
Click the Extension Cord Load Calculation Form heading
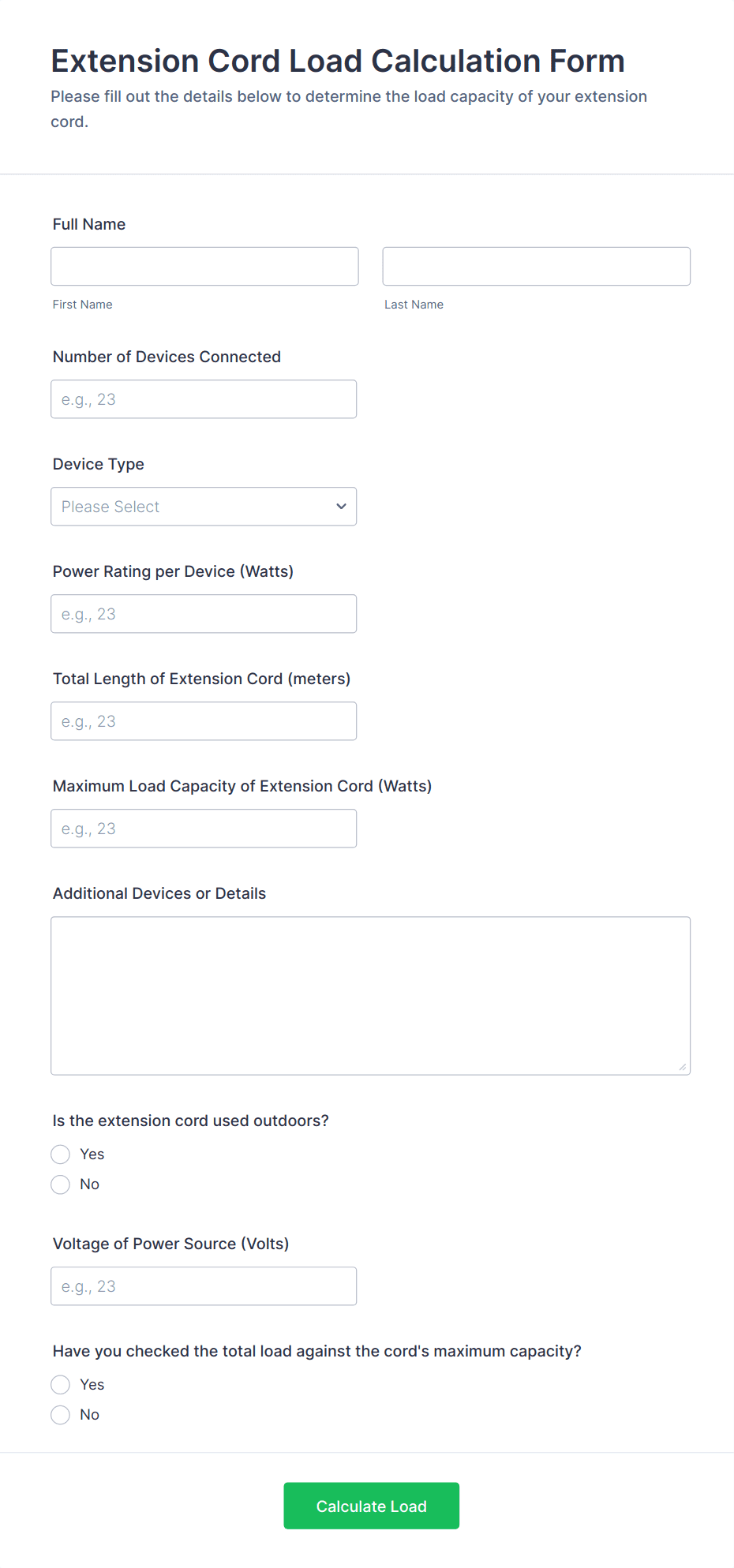[x=338, y=61]
